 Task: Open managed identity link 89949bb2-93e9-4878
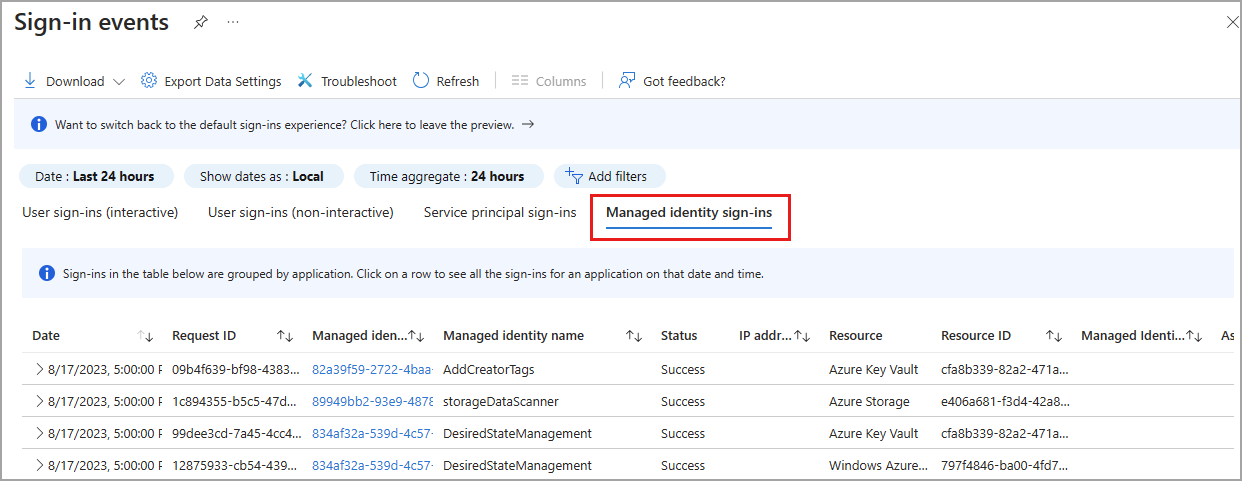[x=372, y=402]
